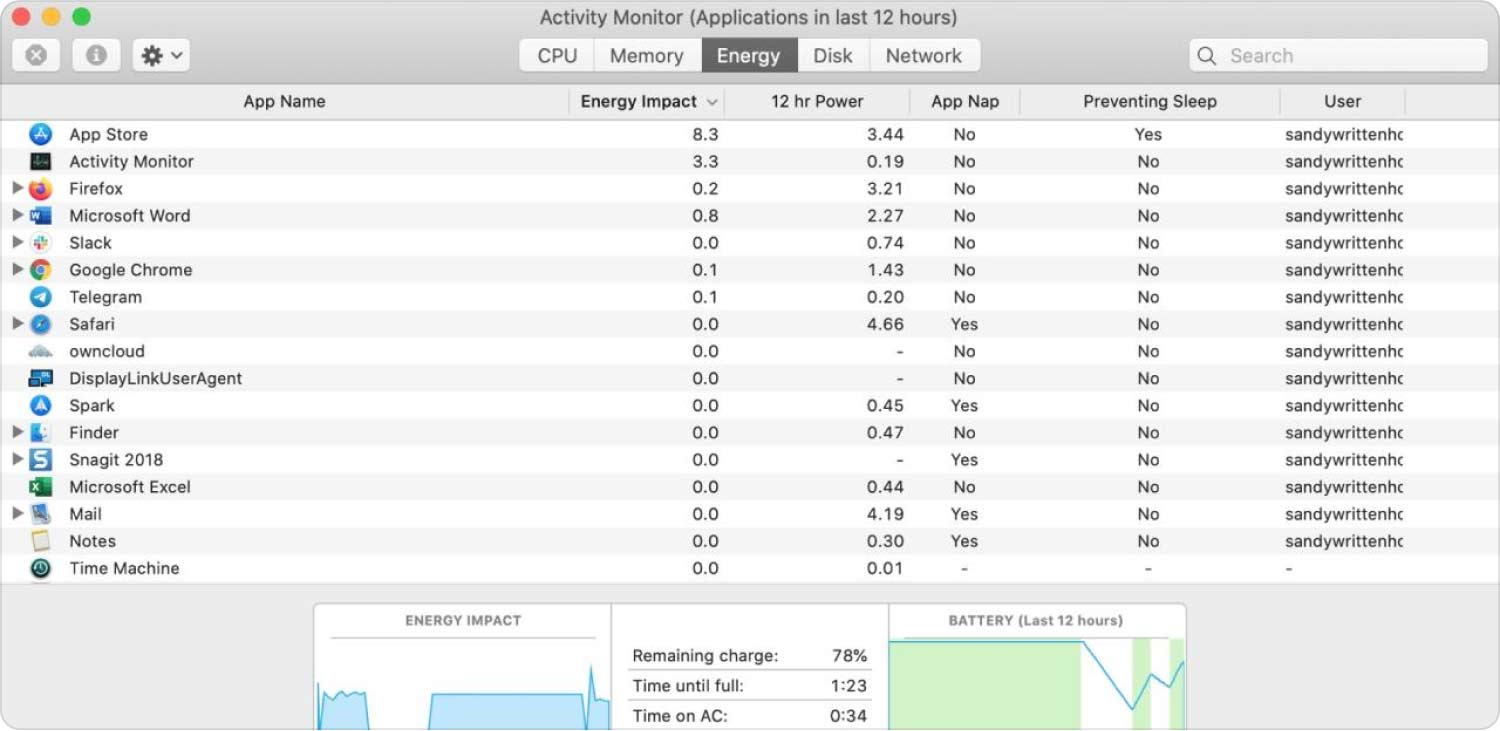Select the Telegram row name

105,297
